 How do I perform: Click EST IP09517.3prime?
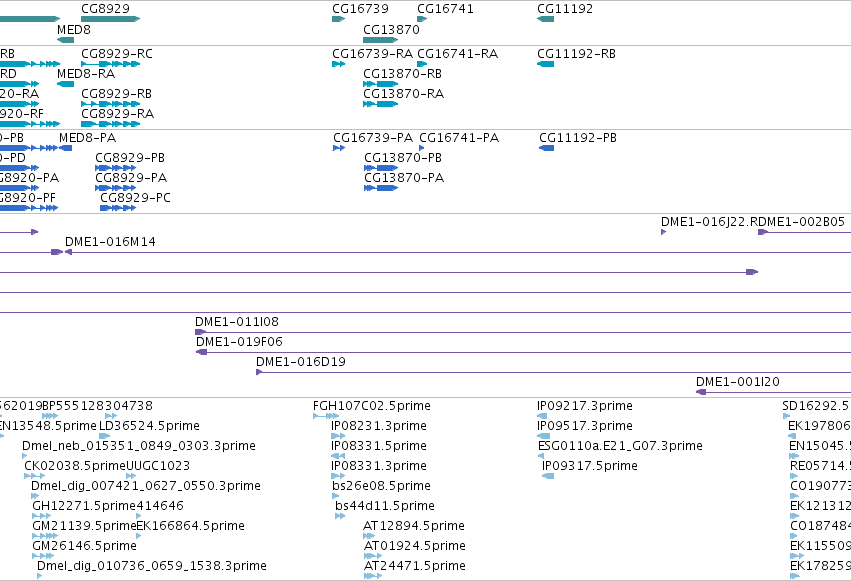(544, 436)
